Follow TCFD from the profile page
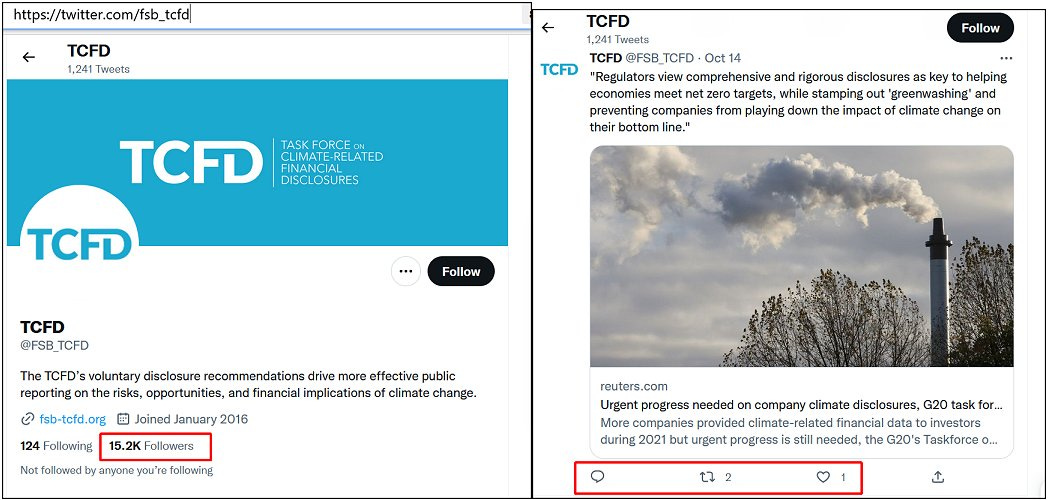This screenshot has height=500, width=1050. tap(461, 271)
